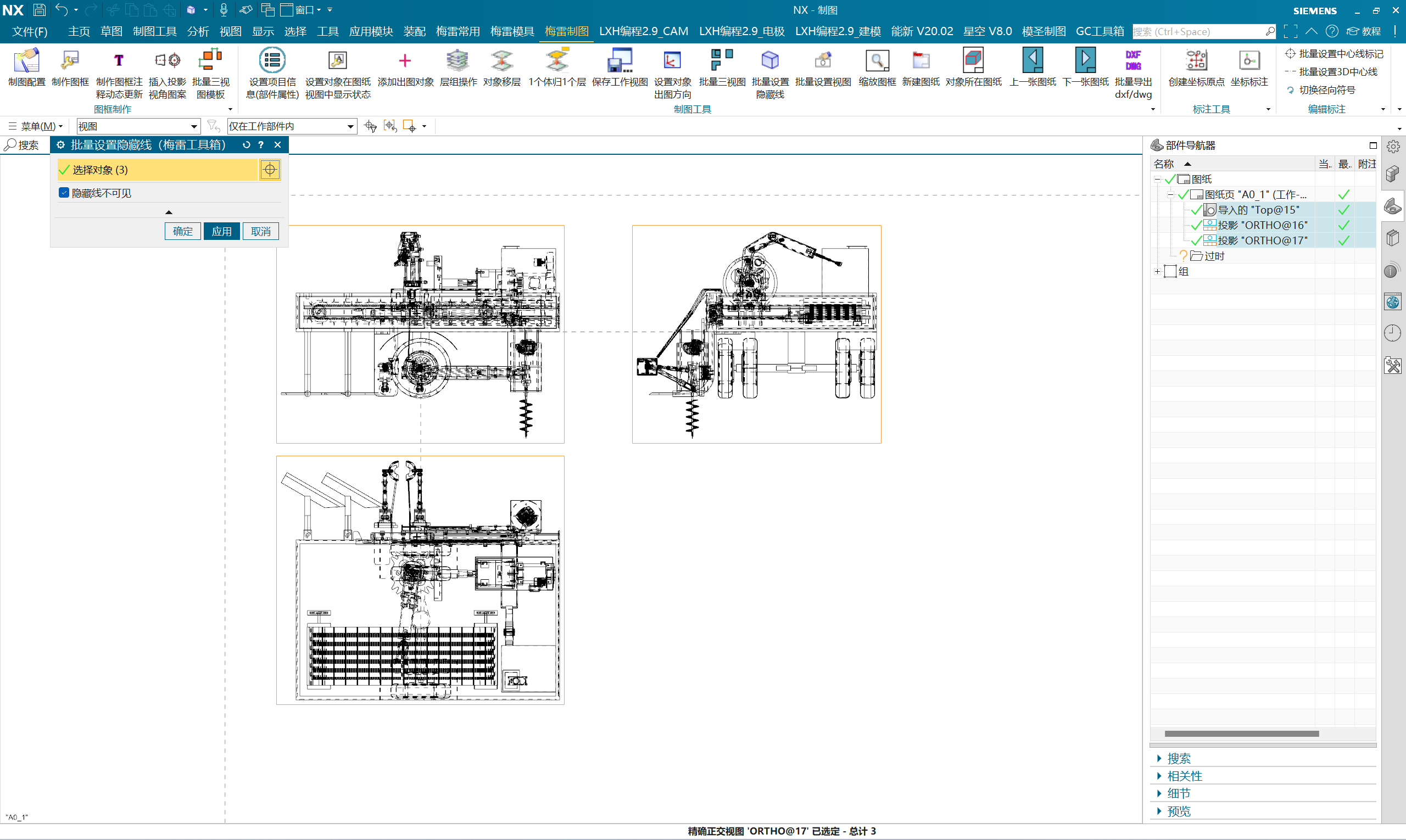Open the 层组操作 layer tool
This screenshot has width=1406, height=840.
tap(458, 67)
